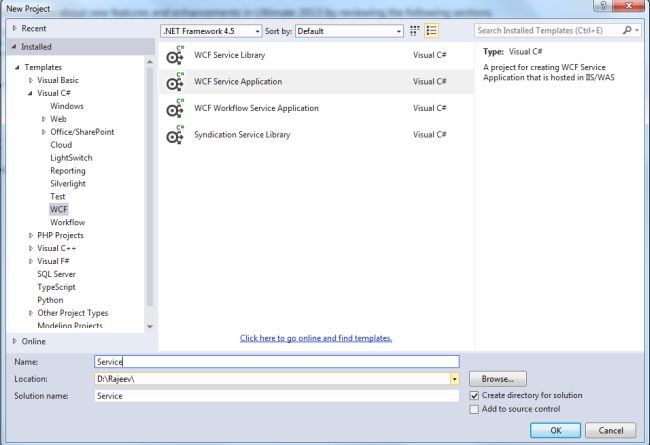Select WCF Service Application template name
Viewport: 650px width, 445px height.
point(238,82)
